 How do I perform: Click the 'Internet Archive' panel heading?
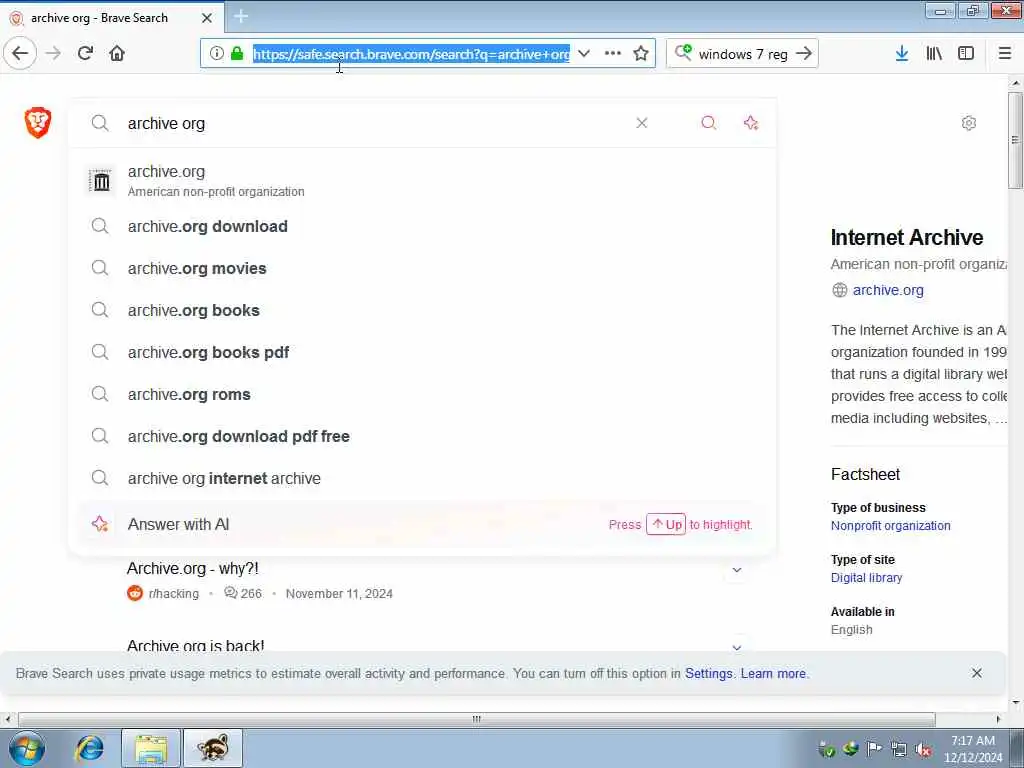[x=906, y=238]
